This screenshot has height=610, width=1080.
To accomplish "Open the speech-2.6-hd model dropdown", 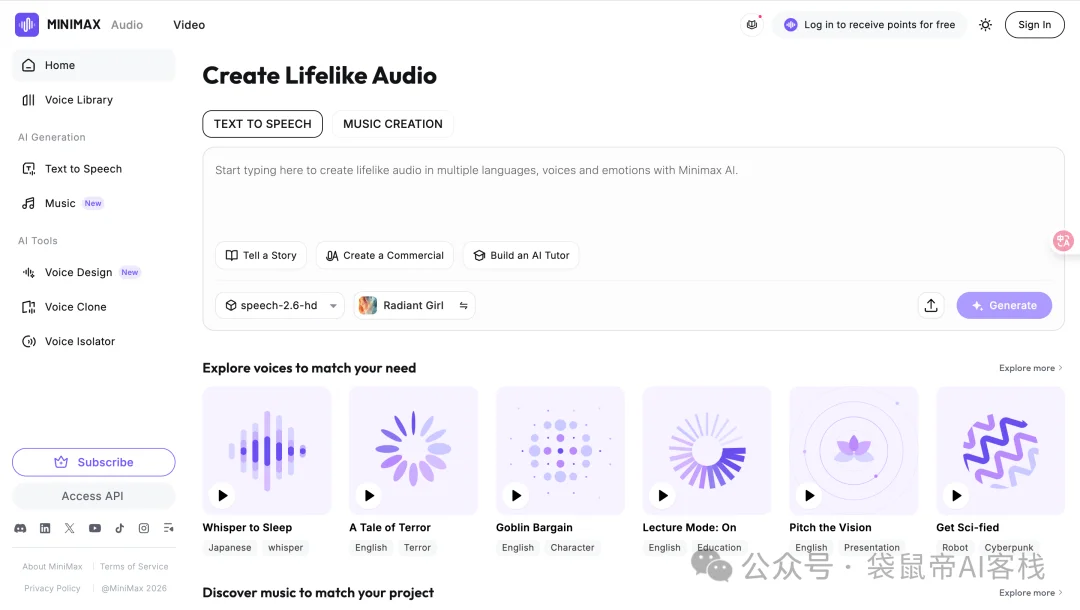I will pyautogui.click(x=280, y=306).
